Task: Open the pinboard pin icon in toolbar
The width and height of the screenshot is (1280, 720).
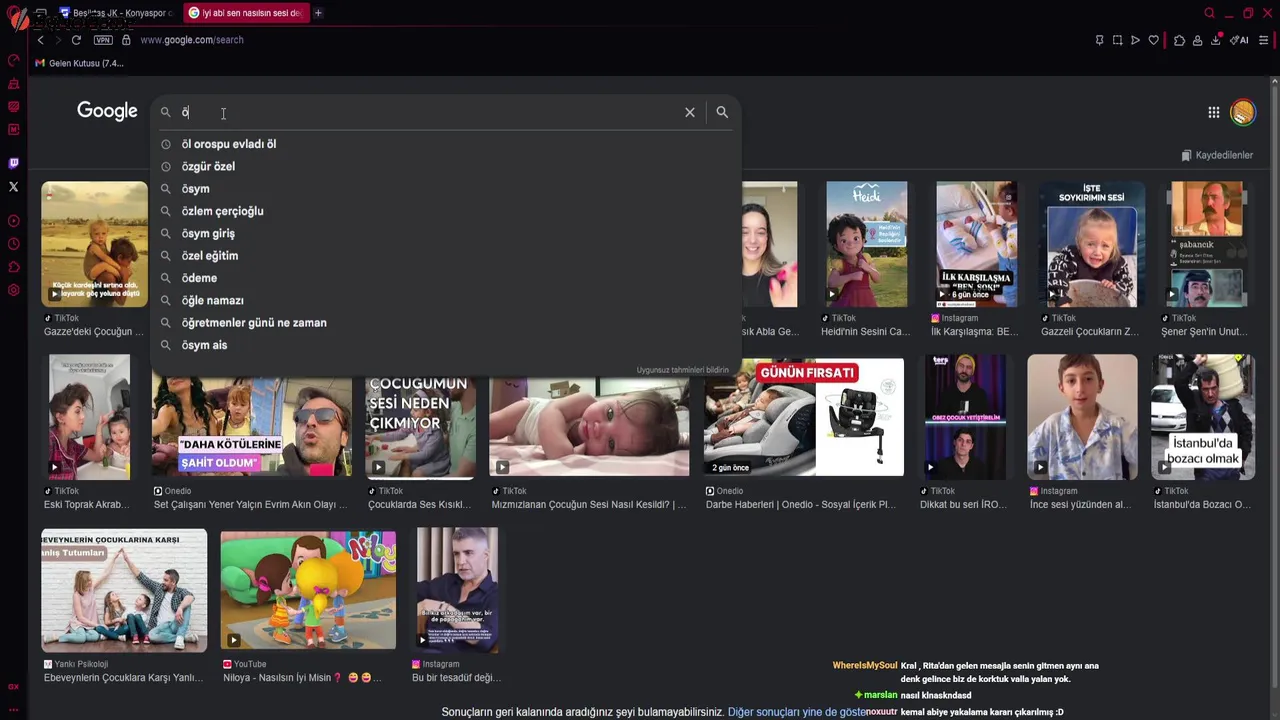Action: [1099, 40]
